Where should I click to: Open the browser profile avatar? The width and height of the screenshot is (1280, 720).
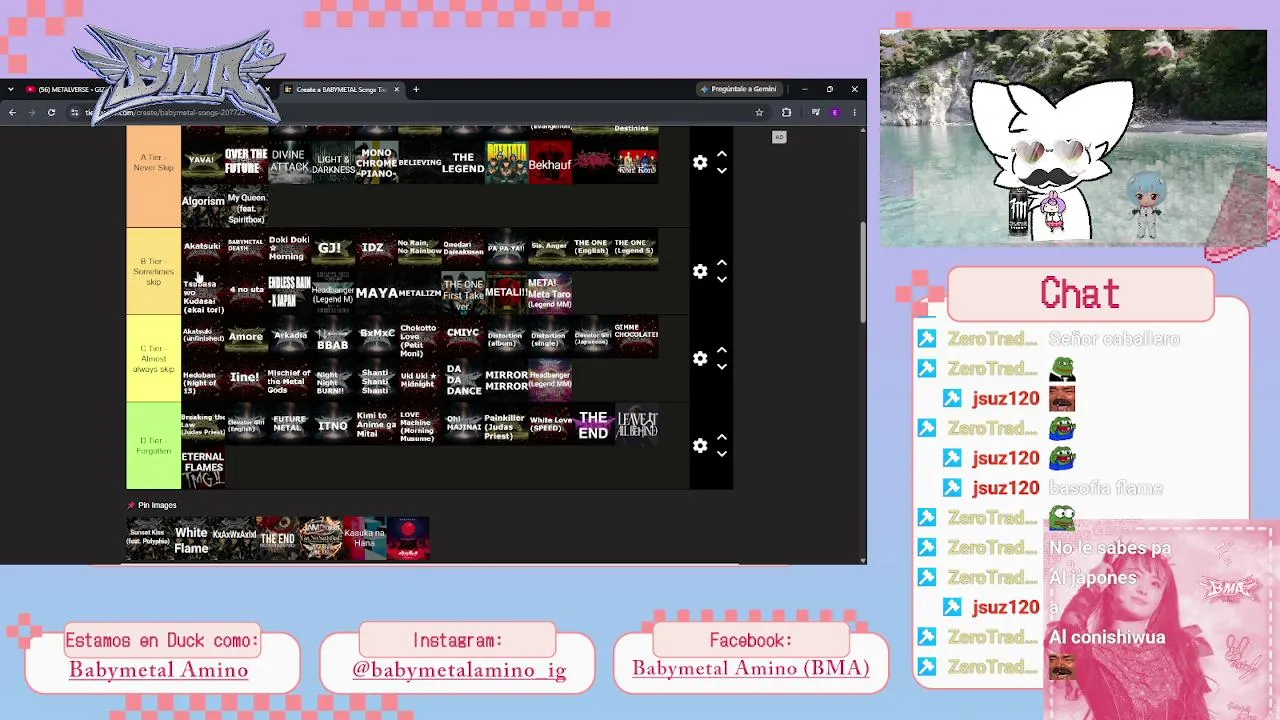[835, 113]
